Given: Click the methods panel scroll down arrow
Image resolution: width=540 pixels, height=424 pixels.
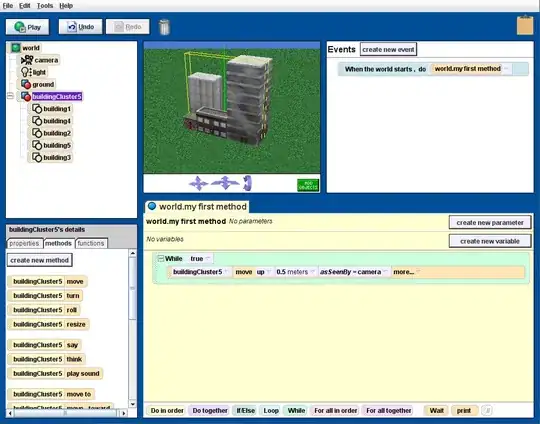Looking at the screenshot, I should pyautogui.click(x=133, y=403).
